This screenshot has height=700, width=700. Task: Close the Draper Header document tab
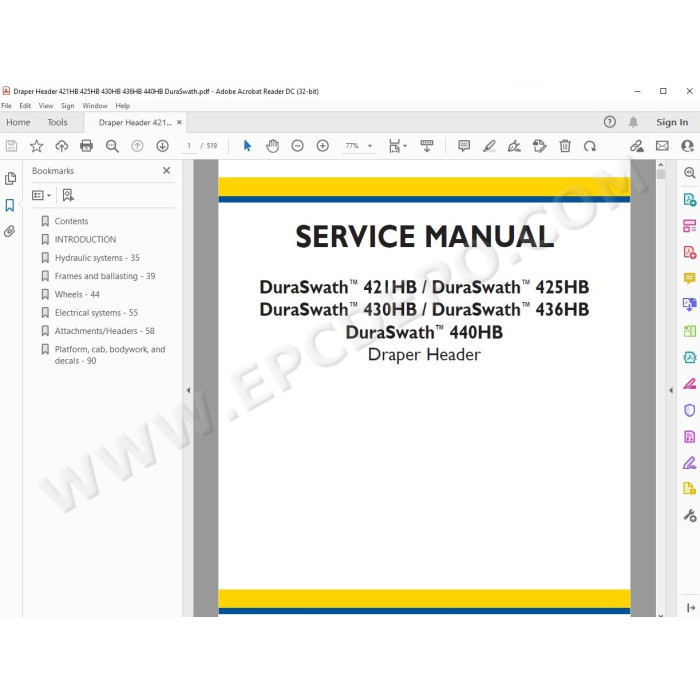click(x=179, y=122)
